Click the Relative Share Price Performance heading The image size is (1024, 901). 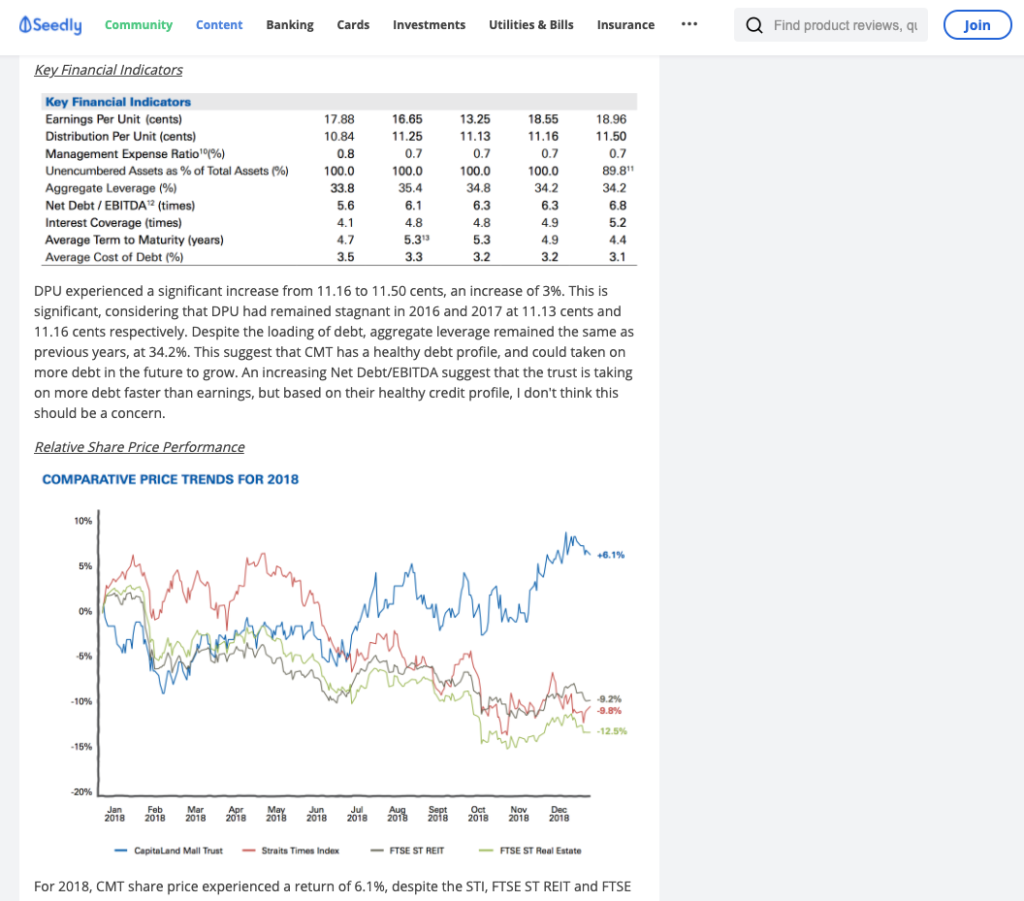[x=139, y=447]
